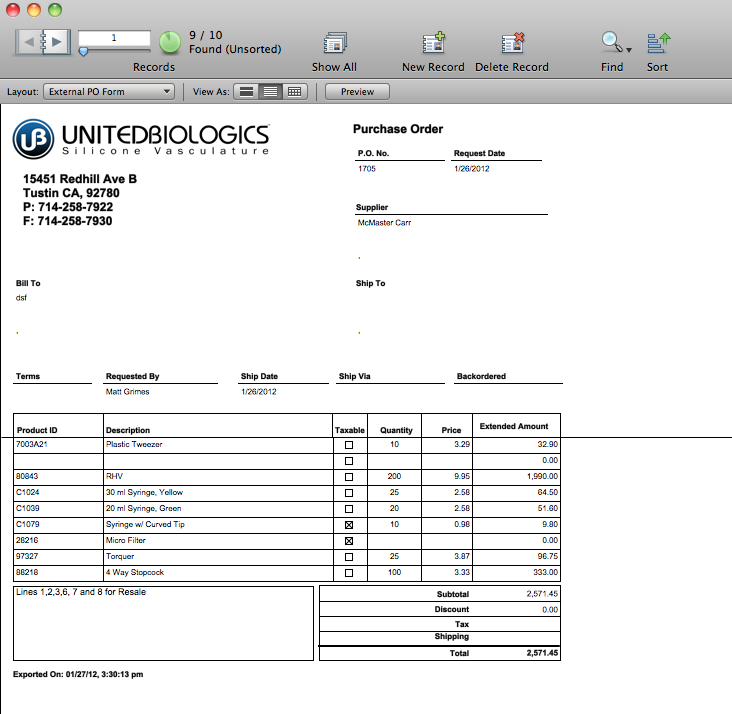The width and height of the screenshot is (732, 714).
Task: Sort the records with the Sort icon
Action: point(657,43)
